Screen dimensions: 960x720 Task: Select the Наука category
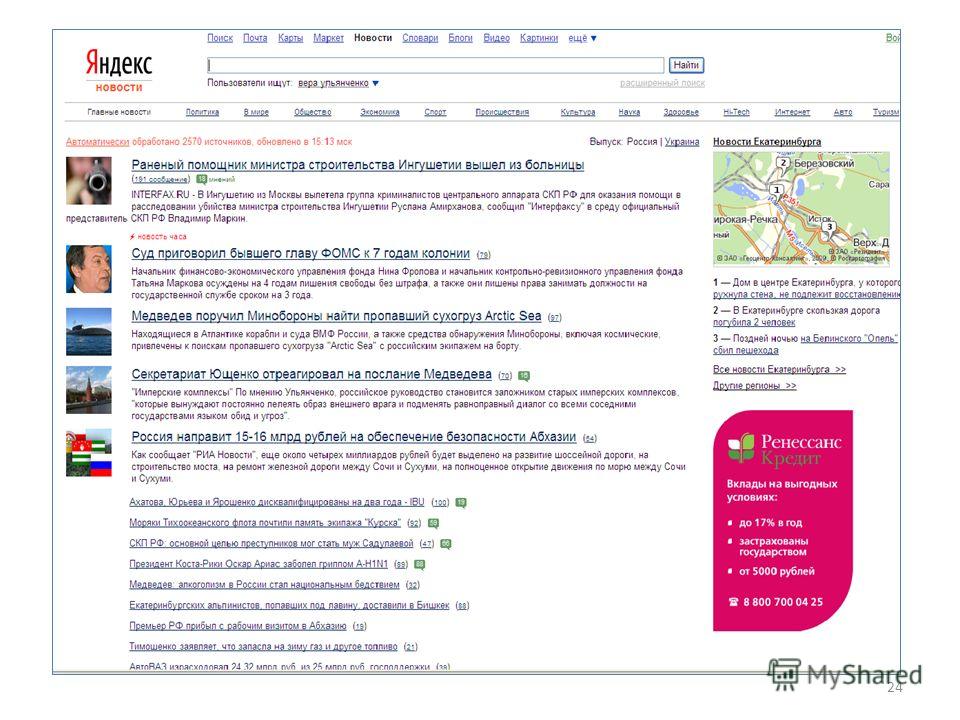click(629, 112)
